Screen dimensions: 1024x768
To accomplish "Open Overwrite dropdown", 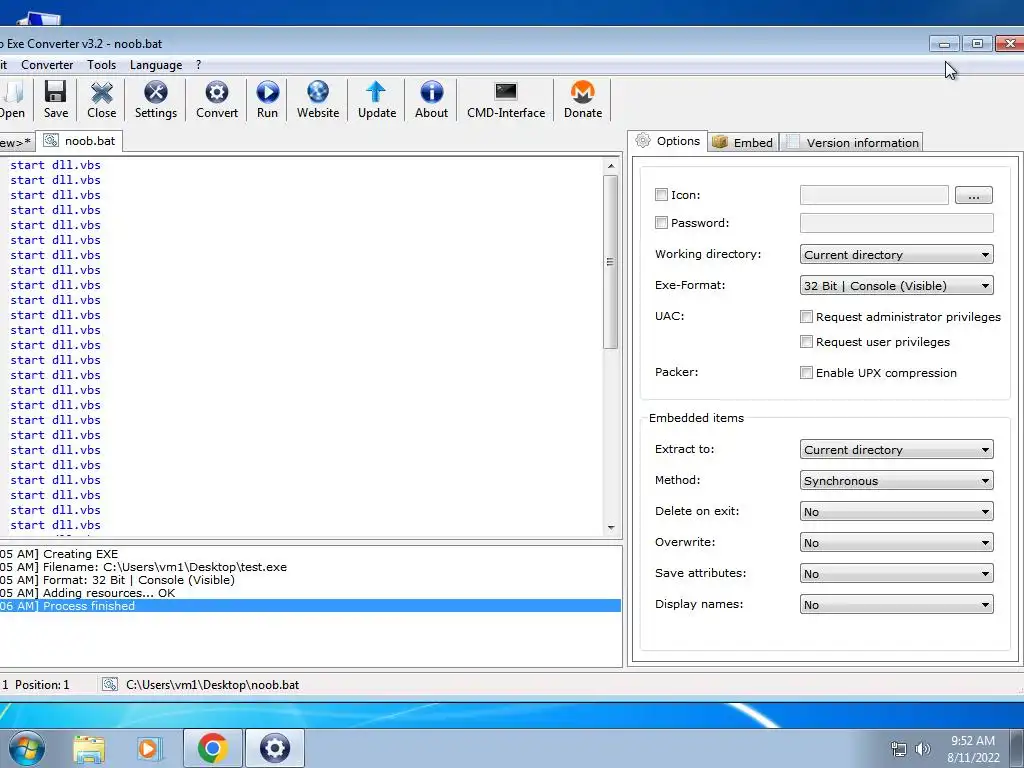I will pyautogui.click(x=896, y=543).
